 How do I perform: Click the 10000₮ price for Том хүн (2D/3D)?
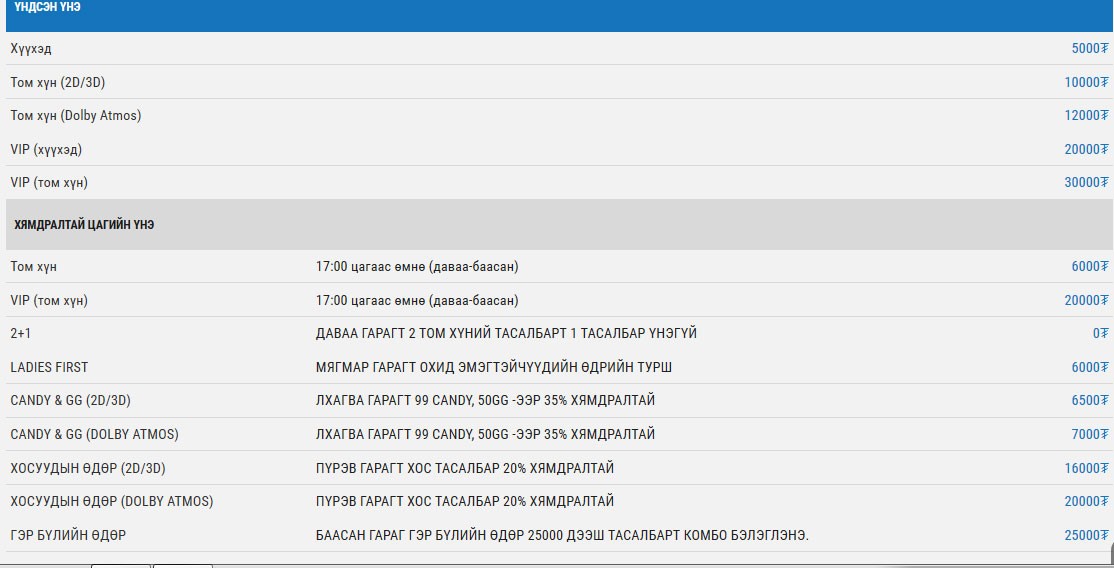point(1086,83)
